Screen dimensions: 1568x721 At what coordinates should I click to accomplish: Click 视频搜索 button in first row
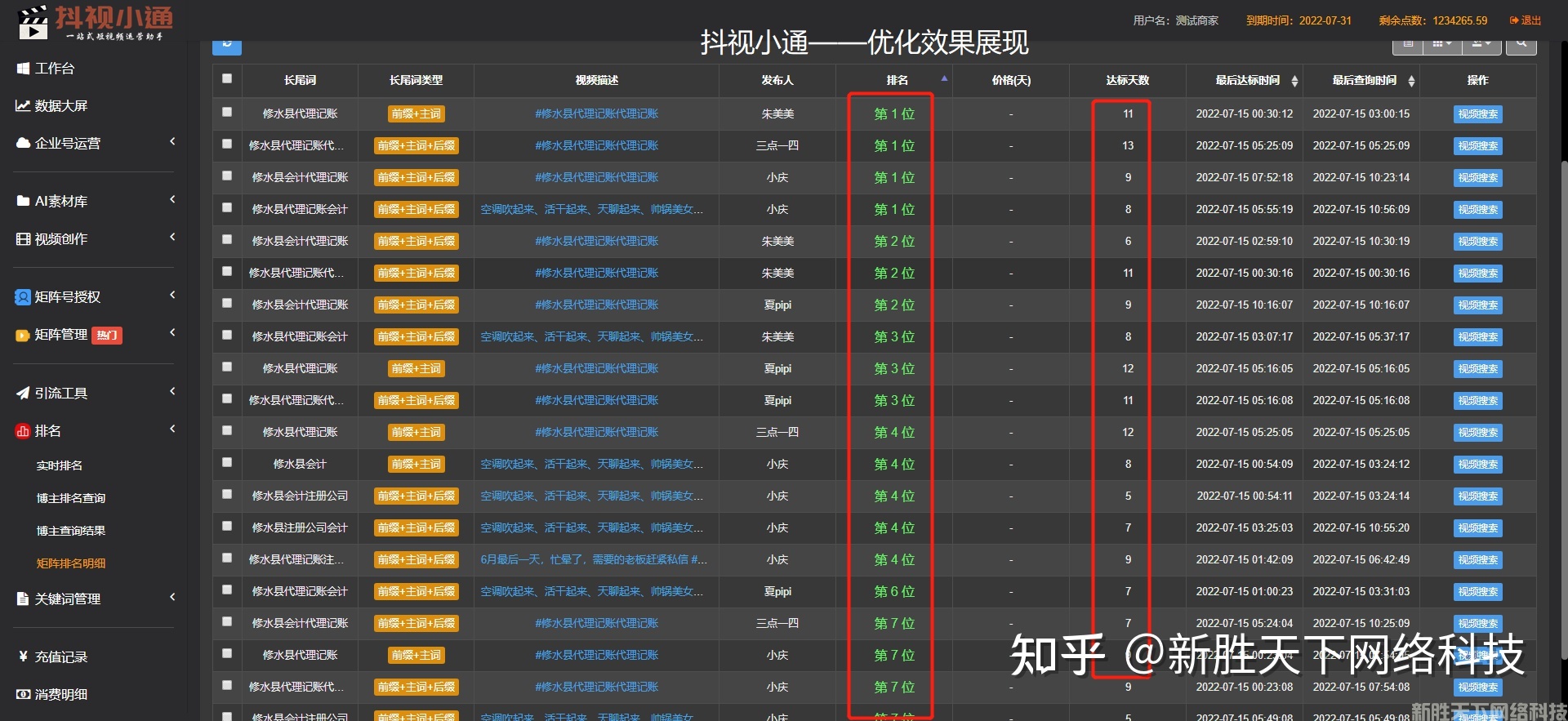(x=1477, y=114)
